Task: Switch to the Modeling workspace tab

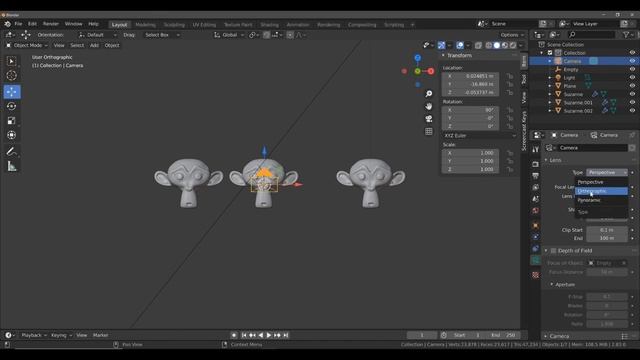Action: tap(145, 25)
